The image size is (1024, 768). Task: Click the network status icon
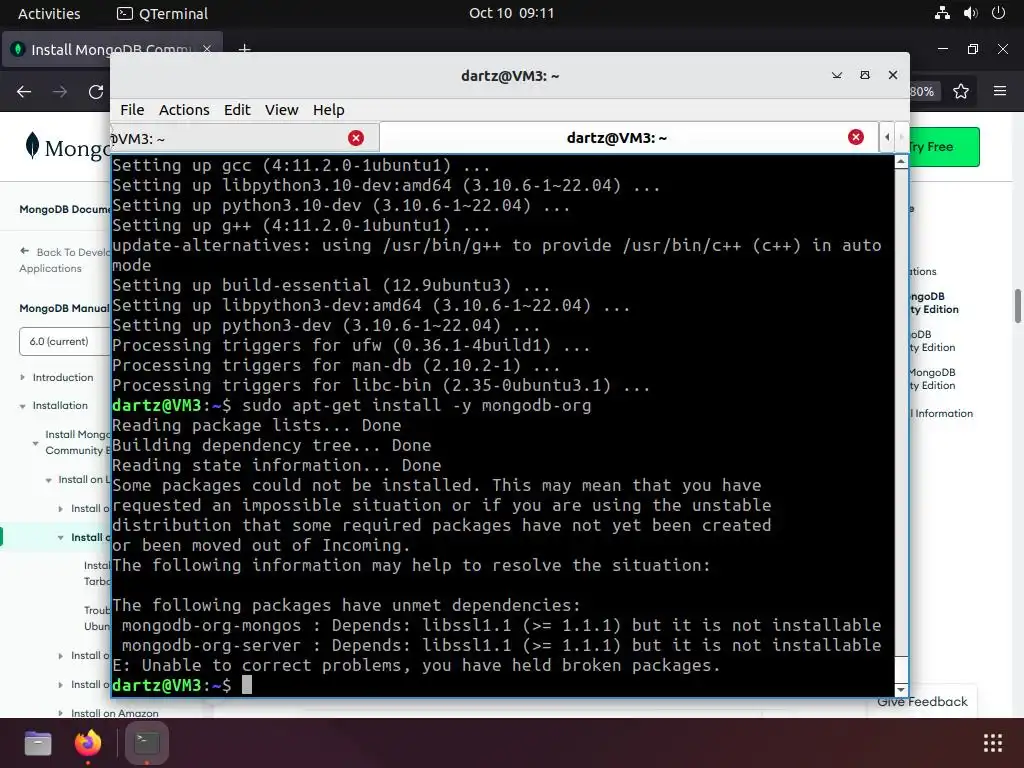tap(942, 13)
